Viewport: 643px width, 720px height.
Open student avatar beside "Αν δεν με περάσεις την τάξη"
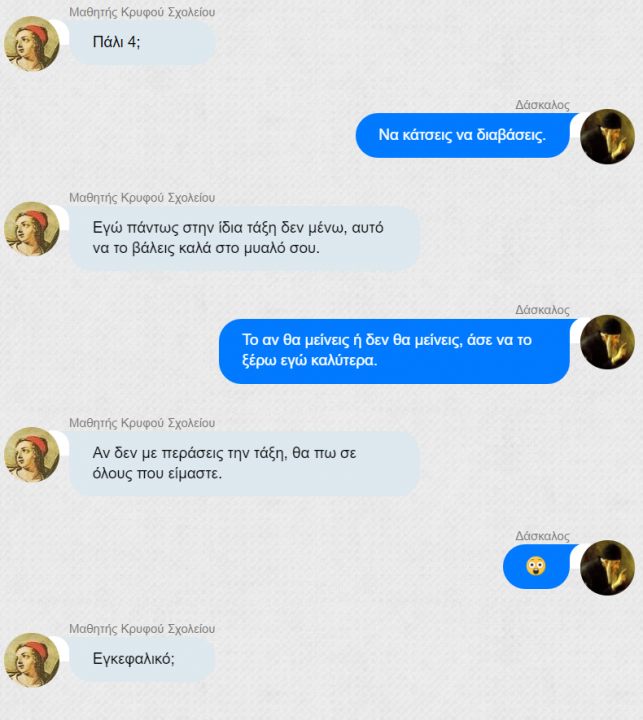(x=32, y=455)
